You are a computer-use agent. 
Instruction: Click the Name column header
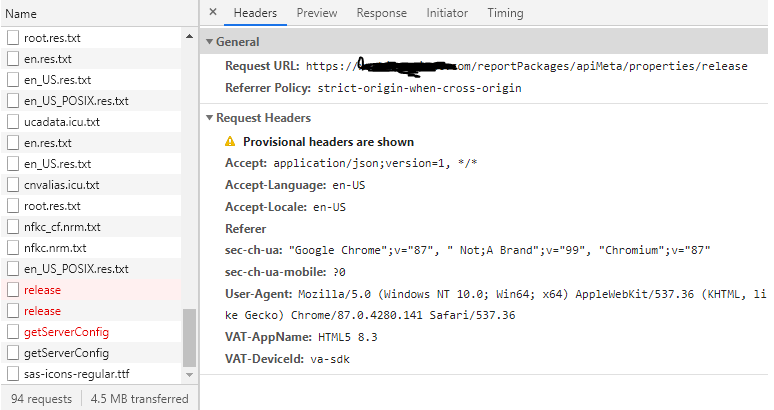21,14
